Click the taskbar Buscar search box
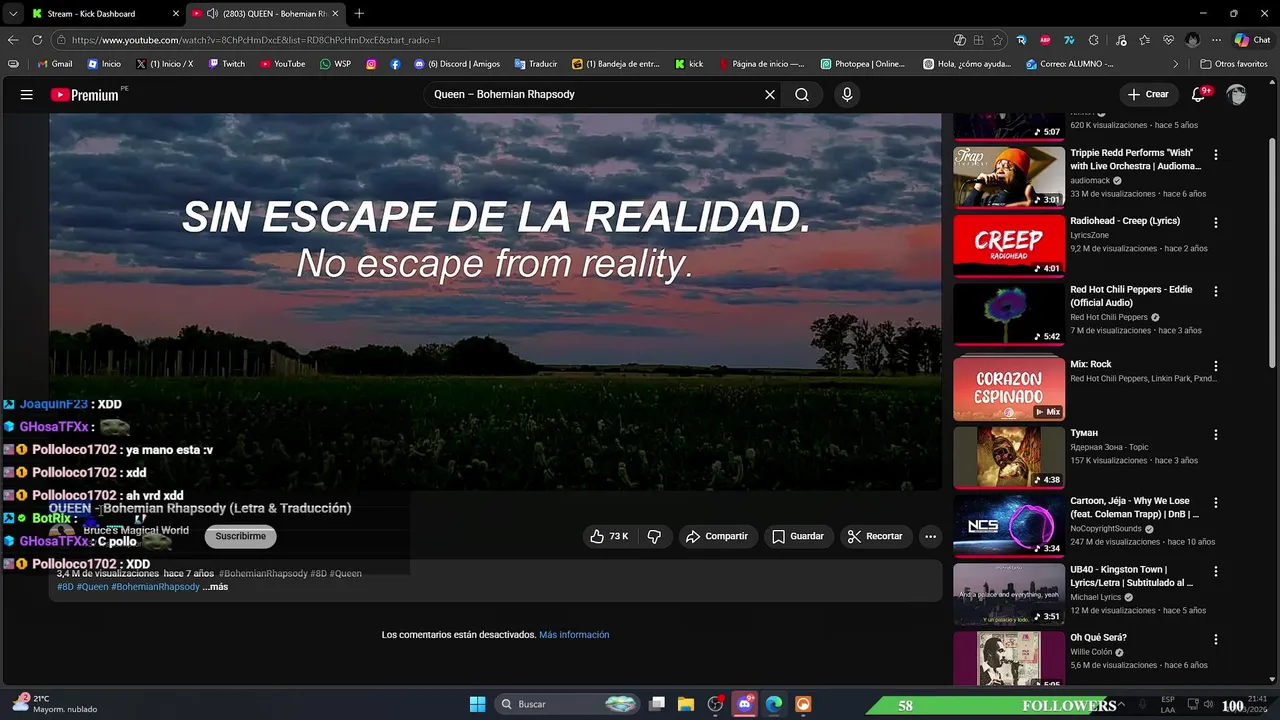 [567, 704]
